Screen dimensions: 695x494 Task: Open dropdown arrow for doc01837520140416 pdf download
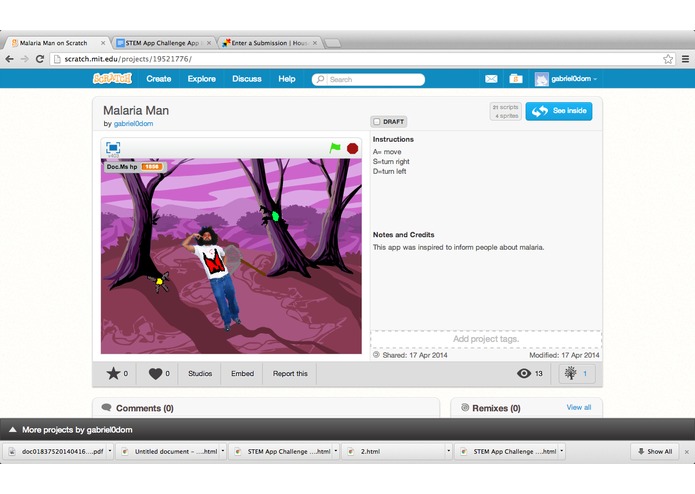(x=110, y=451)
